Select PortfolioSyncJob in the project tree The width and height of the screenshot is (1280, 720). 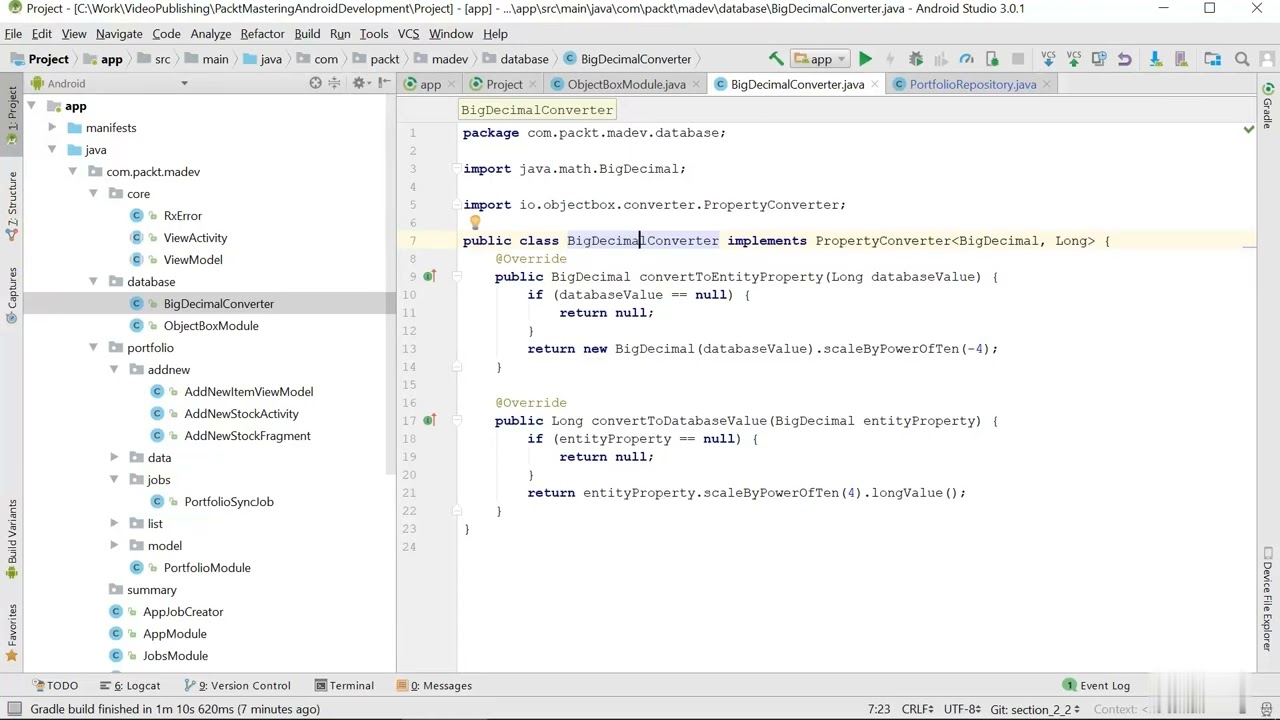click(x=228, y=502)
